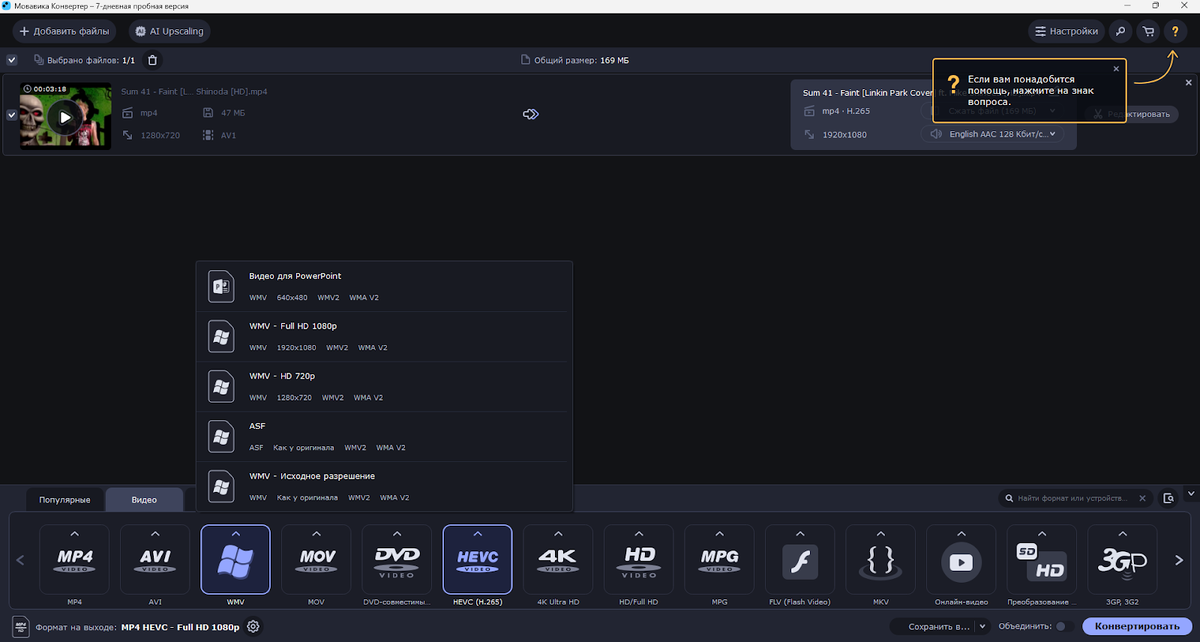
Task: Choose the HD/Full HD format icon
Action: 639,560
